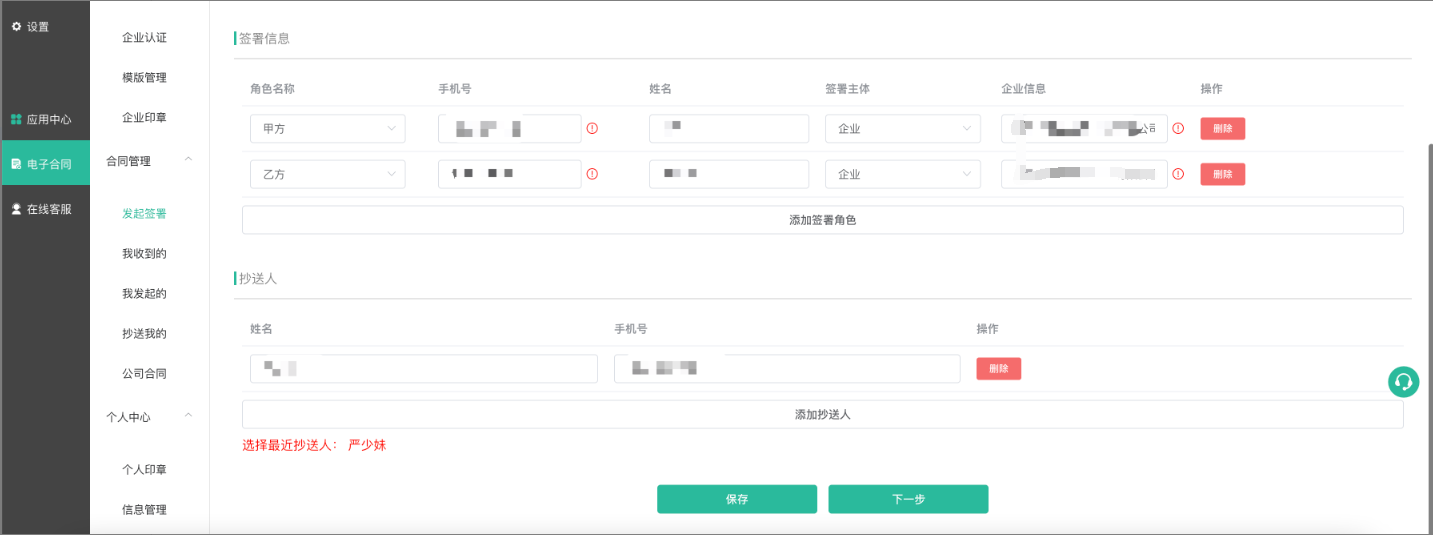Select recent CC recipient 严少妹
1433x535 pixels.
(x=366, y=445)
